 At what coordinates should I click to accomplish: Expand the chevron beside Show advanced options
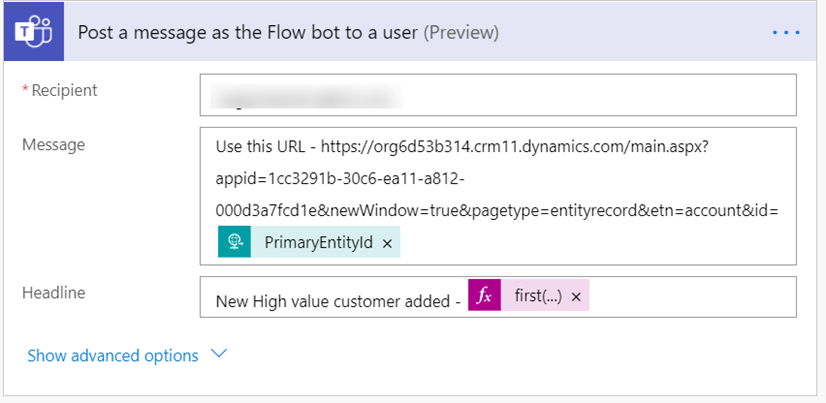pyautogui.click(x=220, y=355)
